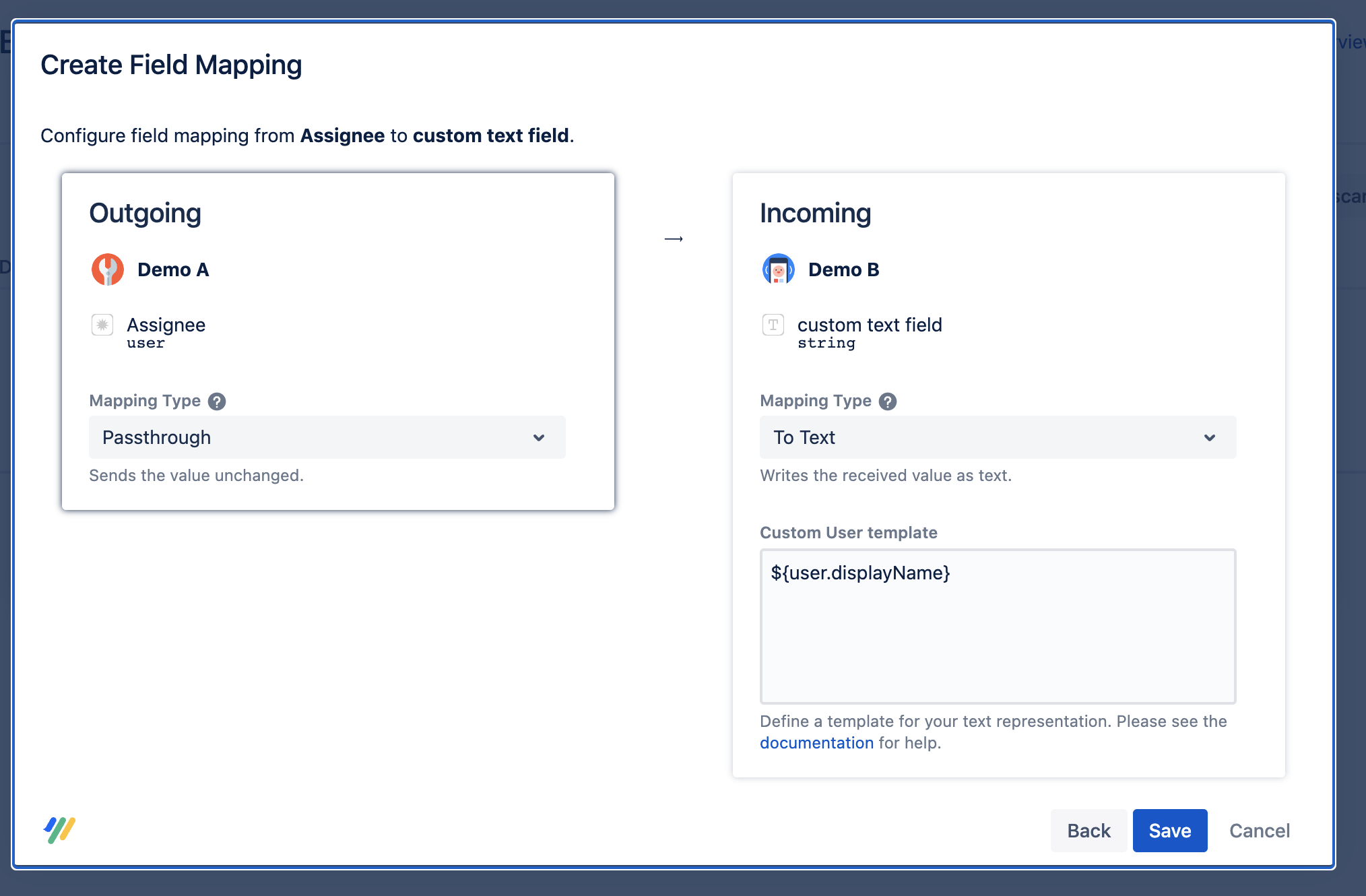Screen dimensions: 1366x896
Task: Open the documentation link
Action: (816, 742)
